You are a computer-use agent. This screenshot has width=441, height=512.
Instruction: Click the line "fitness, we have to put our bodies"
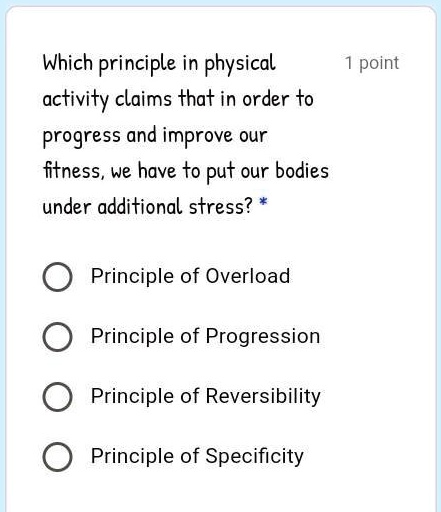click(186, 171)
